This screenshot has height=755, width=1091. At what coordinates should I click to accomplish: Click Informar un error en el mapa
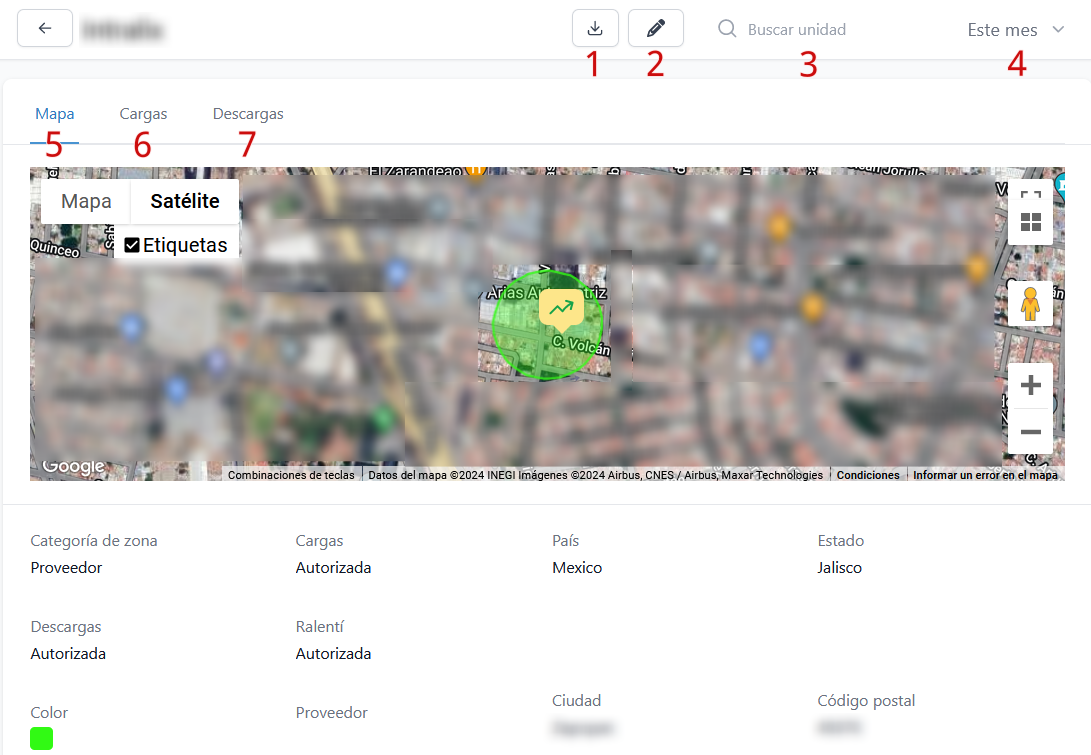(x=985, y=475)
